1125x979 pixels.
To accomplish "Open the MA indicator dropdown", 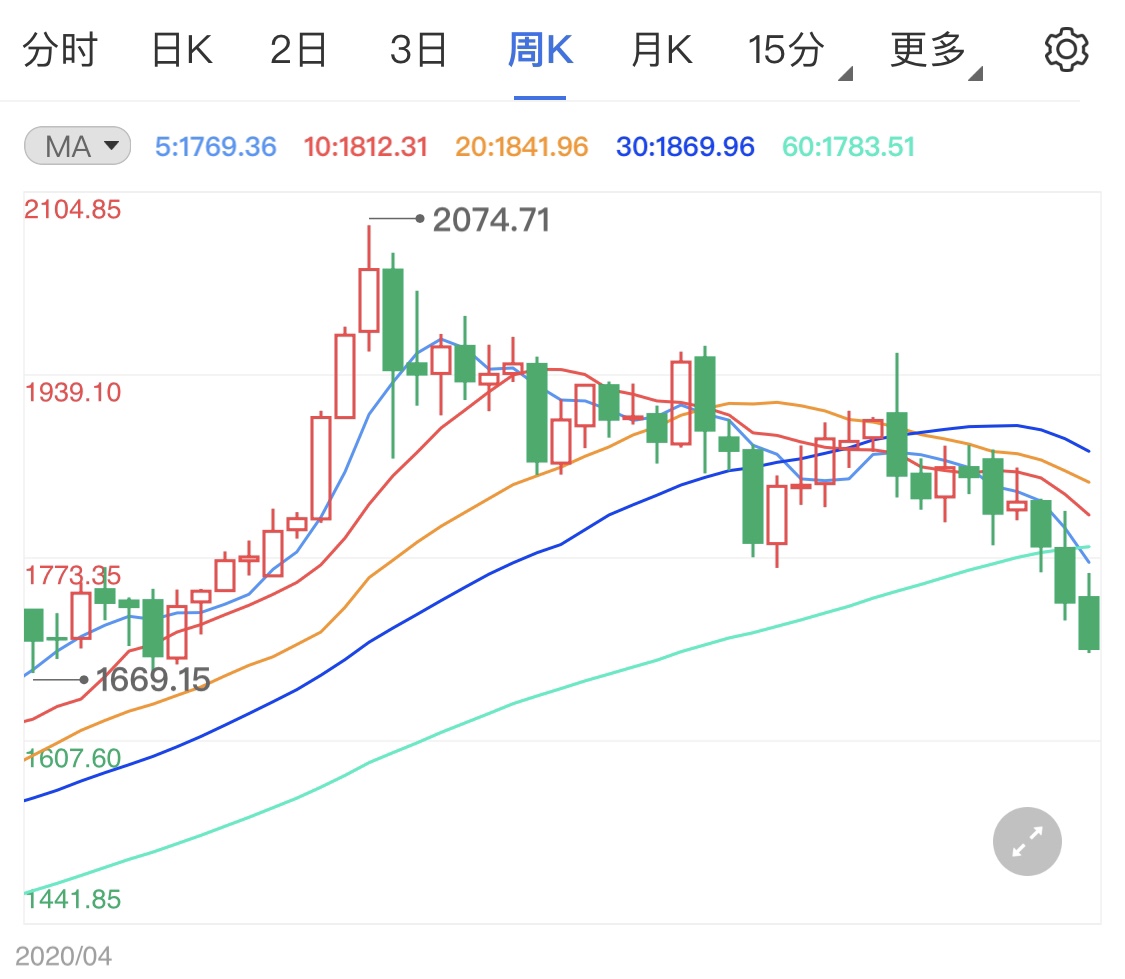I will click(77, 146).
